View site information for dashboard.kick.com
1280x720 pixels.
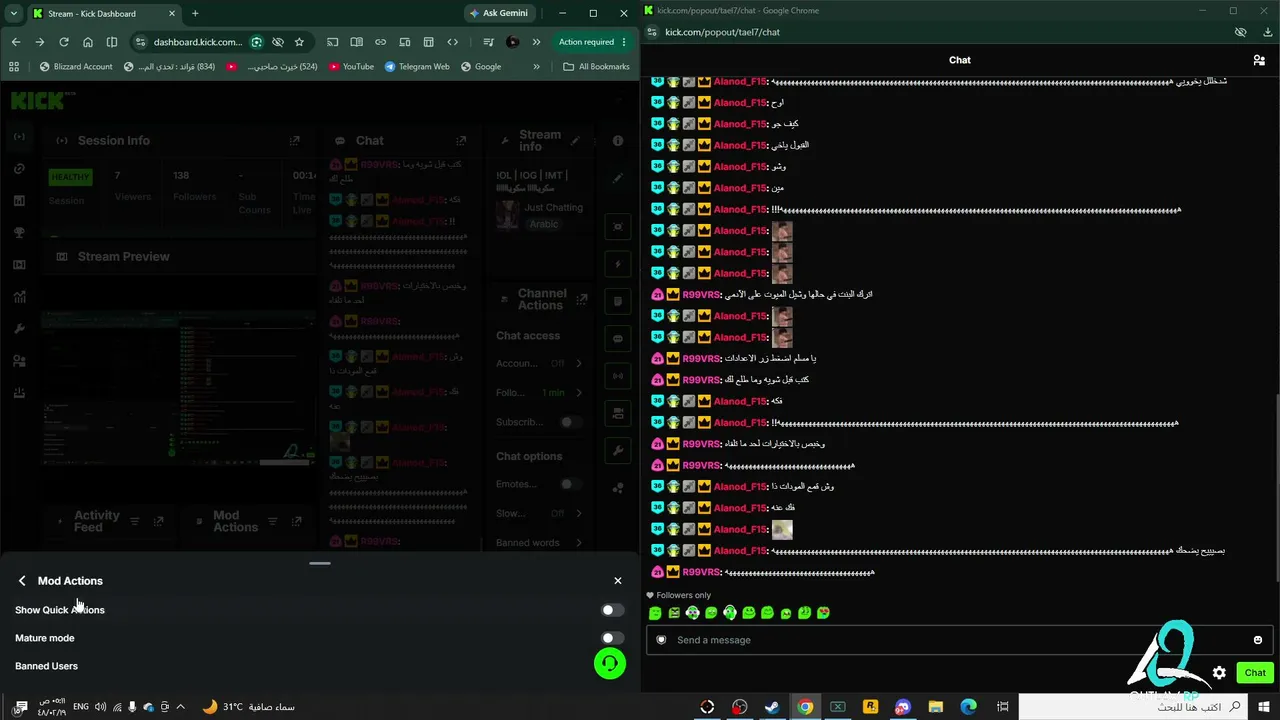[140, 42]
